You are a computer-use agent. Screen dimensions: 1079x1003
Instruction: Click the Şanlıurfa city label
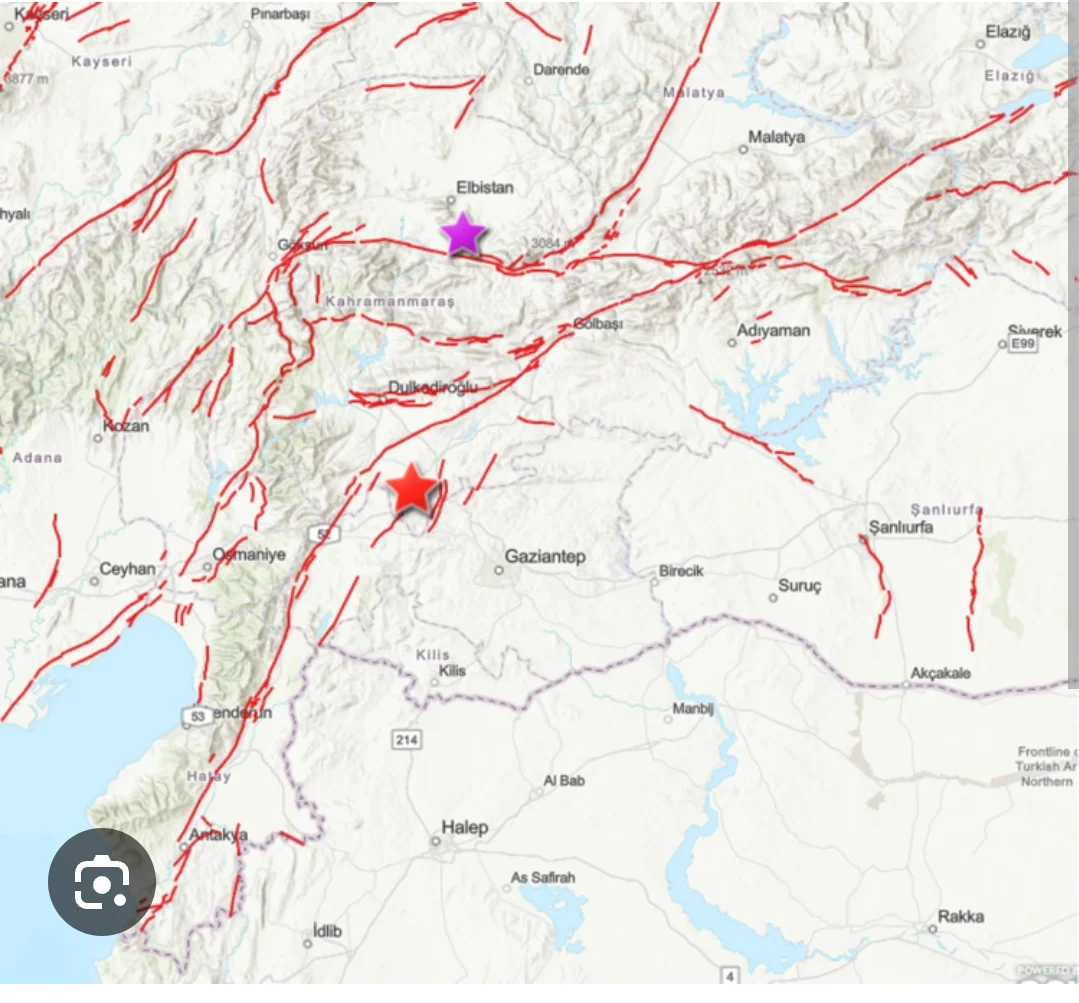[901, 527]
